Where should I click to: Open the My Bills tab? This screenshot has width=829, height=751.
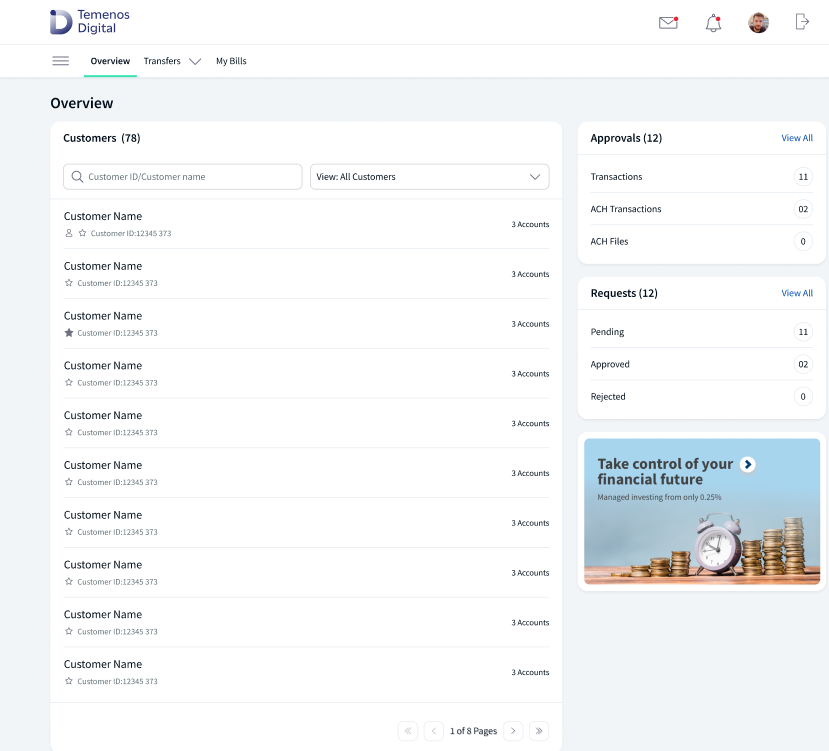pyautogui.click(x=231, y=61)
